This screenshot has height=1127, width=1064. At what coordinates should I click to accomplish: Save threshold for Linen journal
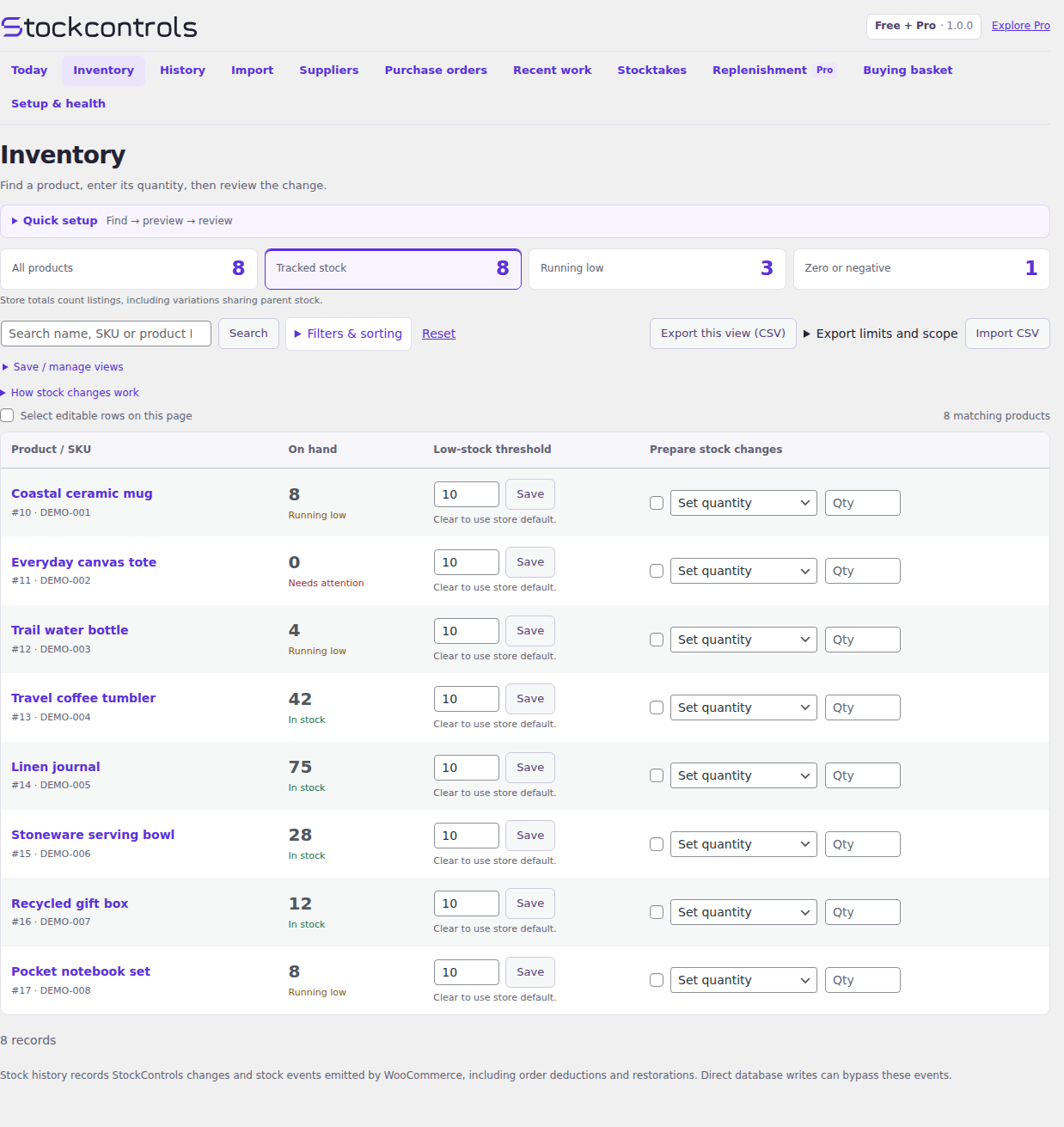[x=530, y=768]
